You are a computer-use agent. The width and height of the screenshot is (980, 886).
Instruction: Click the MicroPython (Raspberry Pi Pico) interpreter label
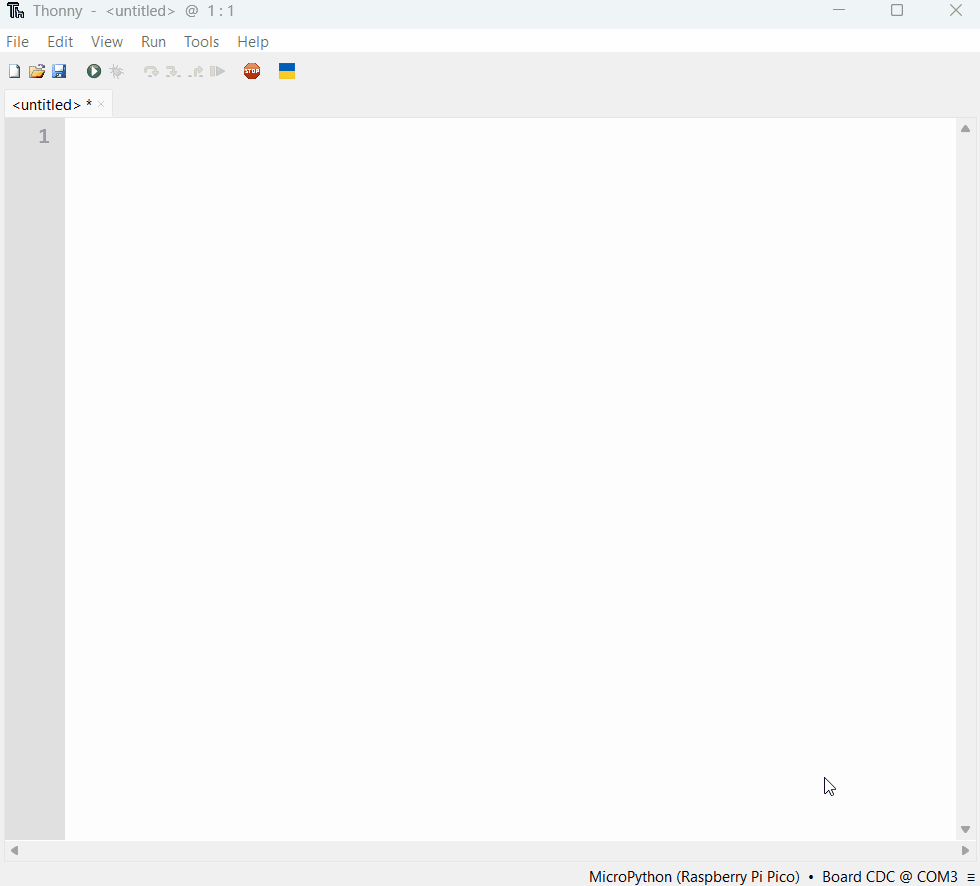694,877
